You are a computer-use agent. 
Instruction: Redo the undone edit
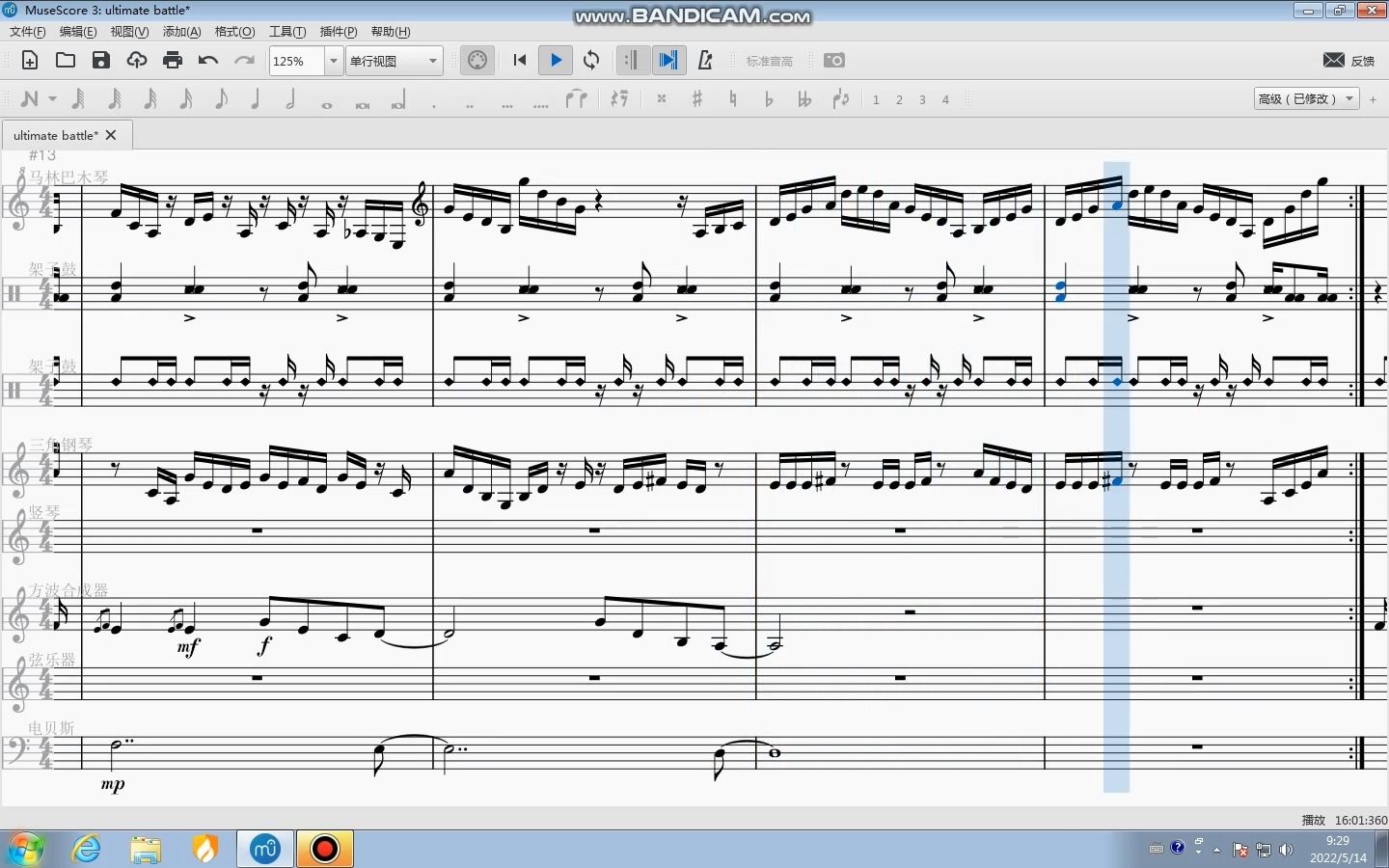[x=244, y=61]
